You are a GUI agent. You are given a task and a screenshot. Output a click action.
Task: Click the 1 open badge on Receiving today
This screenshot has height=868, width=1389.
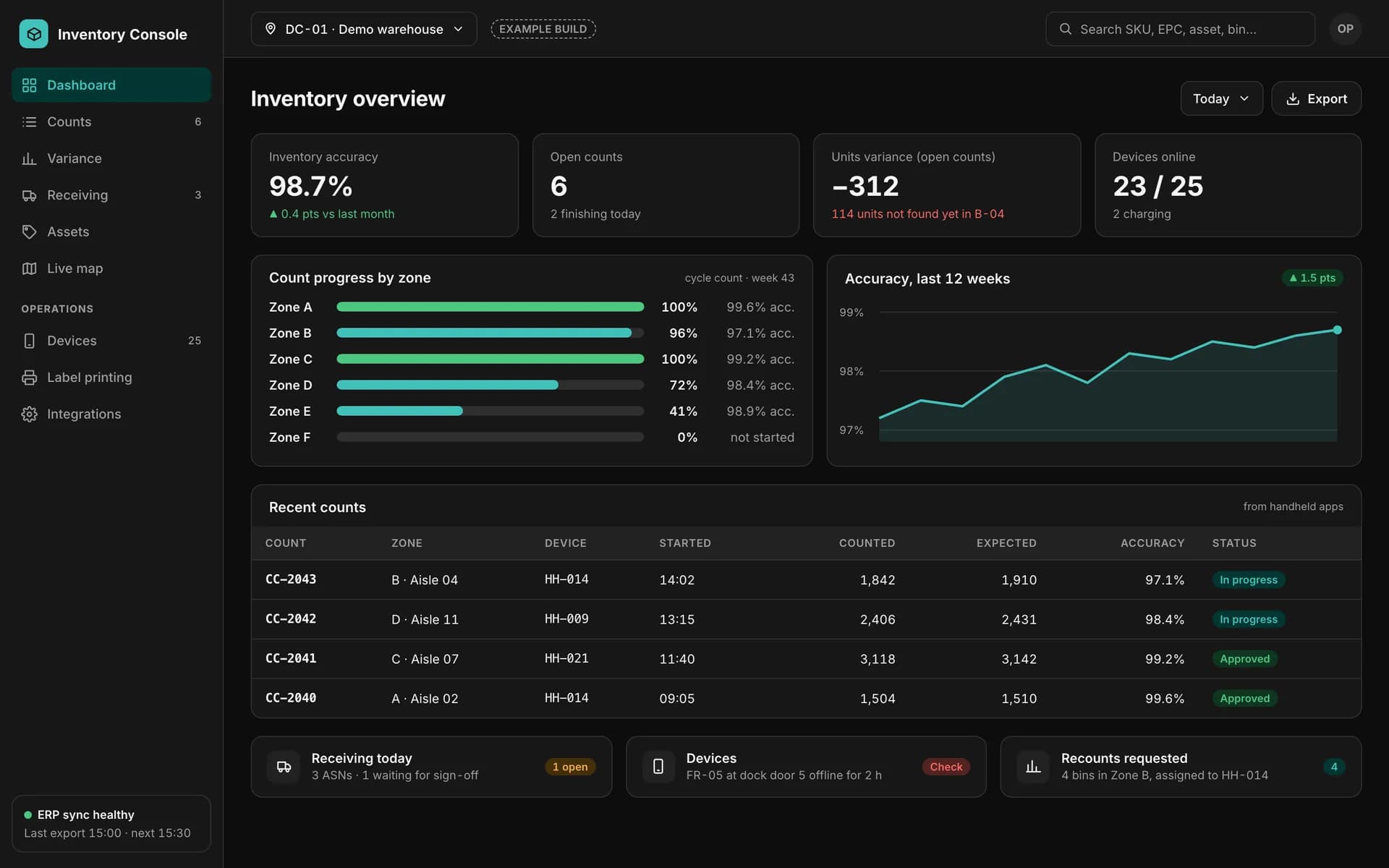coord(570,767)
